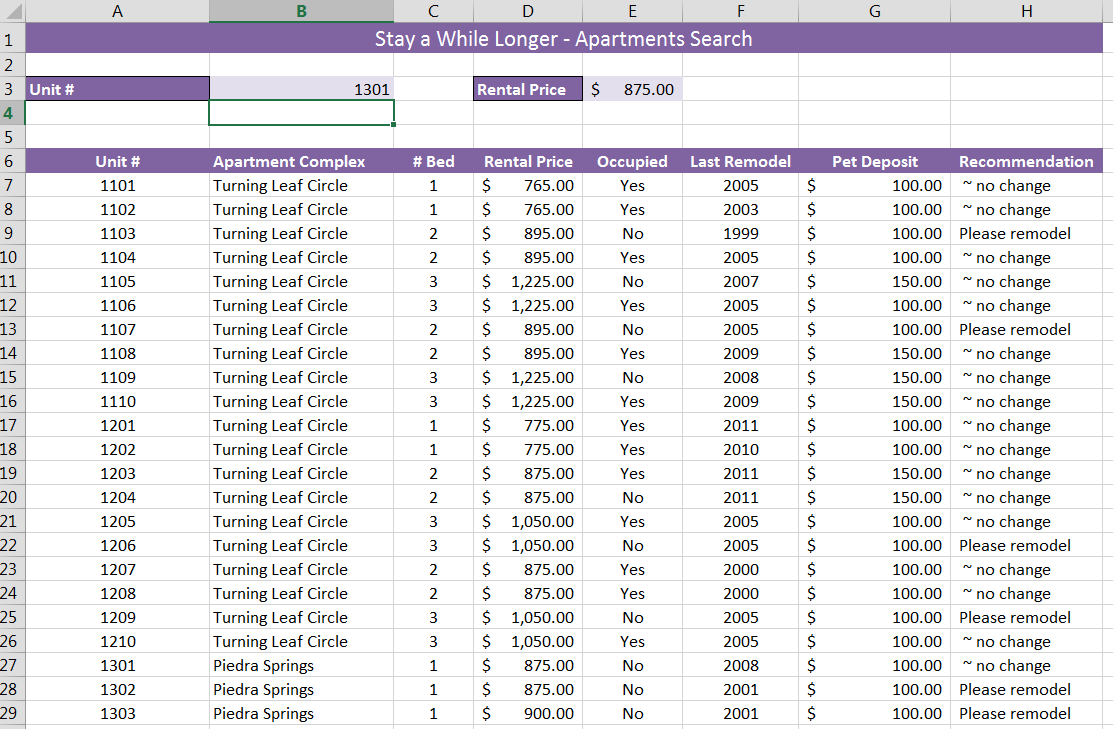
Task: Click the Turning Leaf Circle cell for unit 1101
Action: [280, 185]
